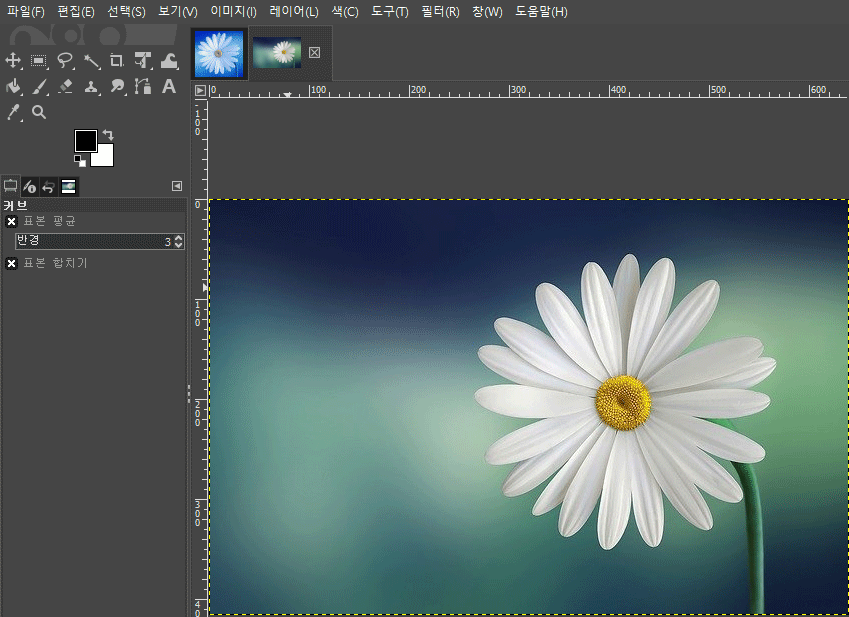Select the Crop tool

point(117,60)
